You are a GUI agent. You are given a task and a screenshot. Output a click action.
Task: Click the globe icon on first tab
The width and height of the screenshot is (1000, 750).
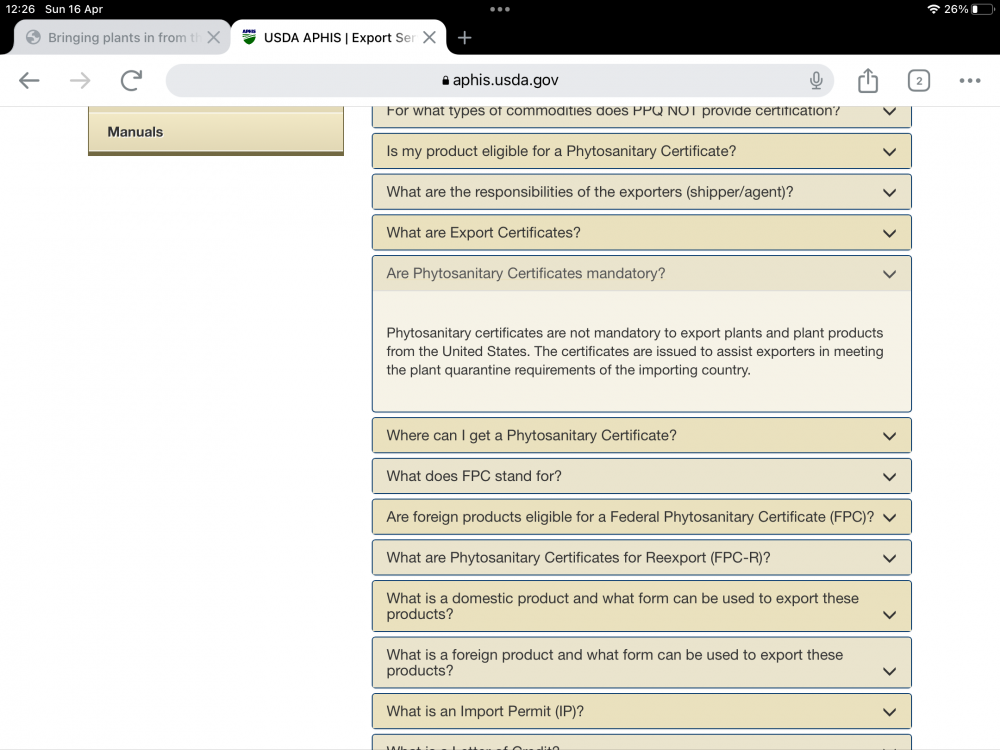tap(33, 38)
